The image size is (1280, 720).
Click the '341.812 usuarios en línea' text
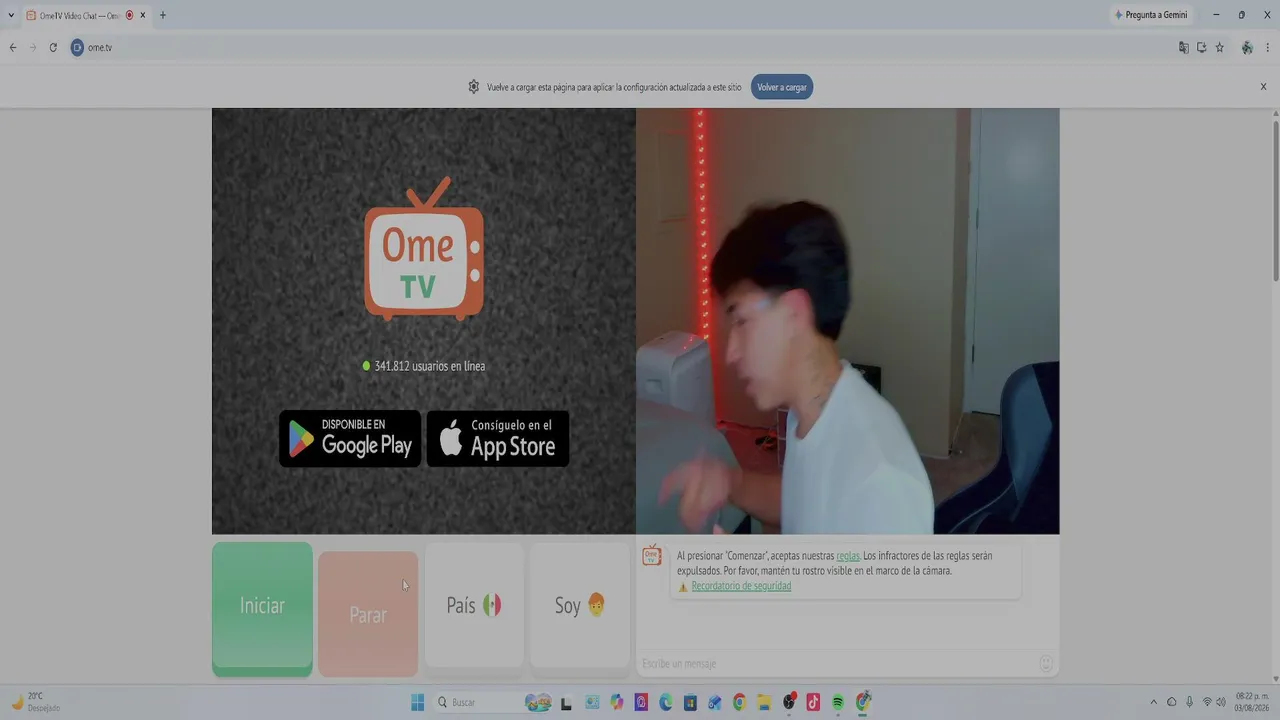pyautogui.click(x=430, y=366)
